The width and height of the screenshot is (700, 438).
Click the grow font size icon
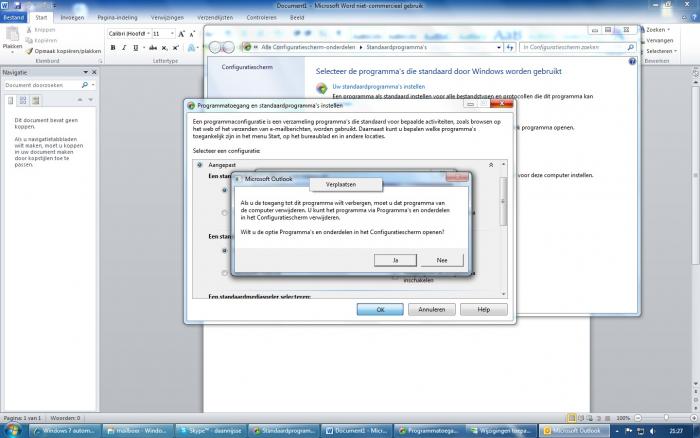[181, 34]
